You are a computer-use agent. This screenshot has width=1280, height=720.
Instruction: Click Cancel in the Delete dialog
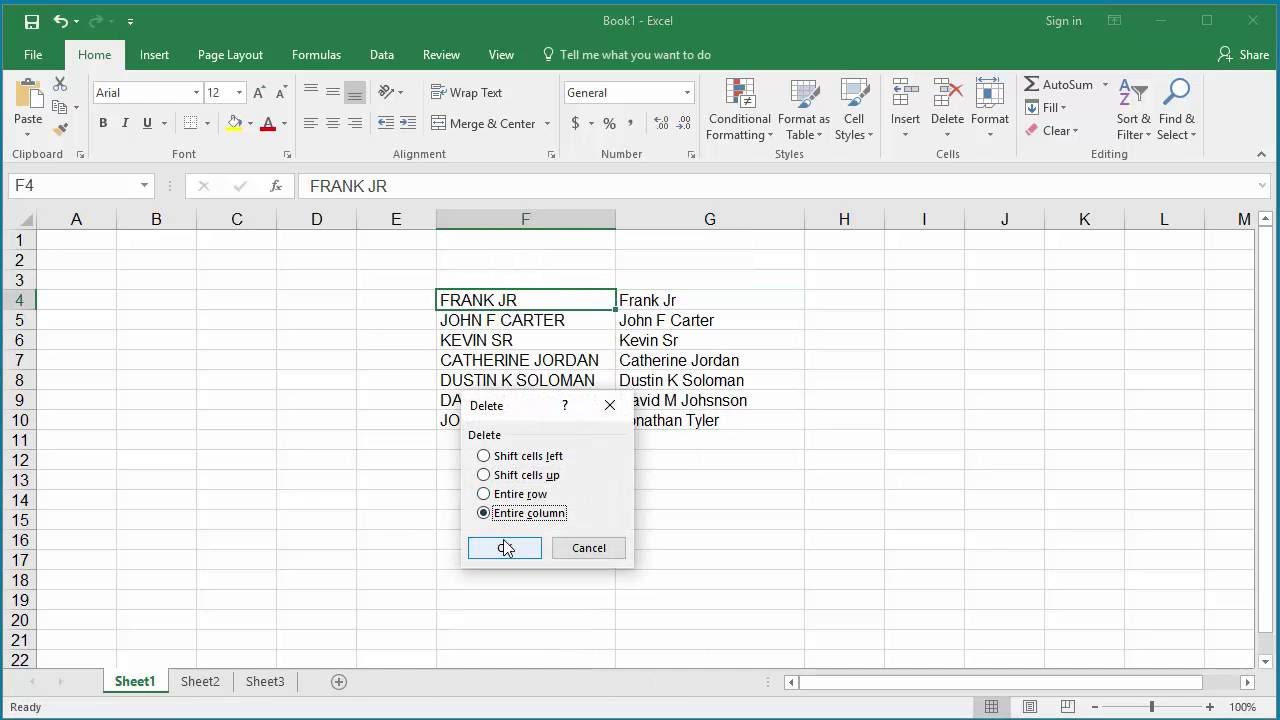(589, 548)
